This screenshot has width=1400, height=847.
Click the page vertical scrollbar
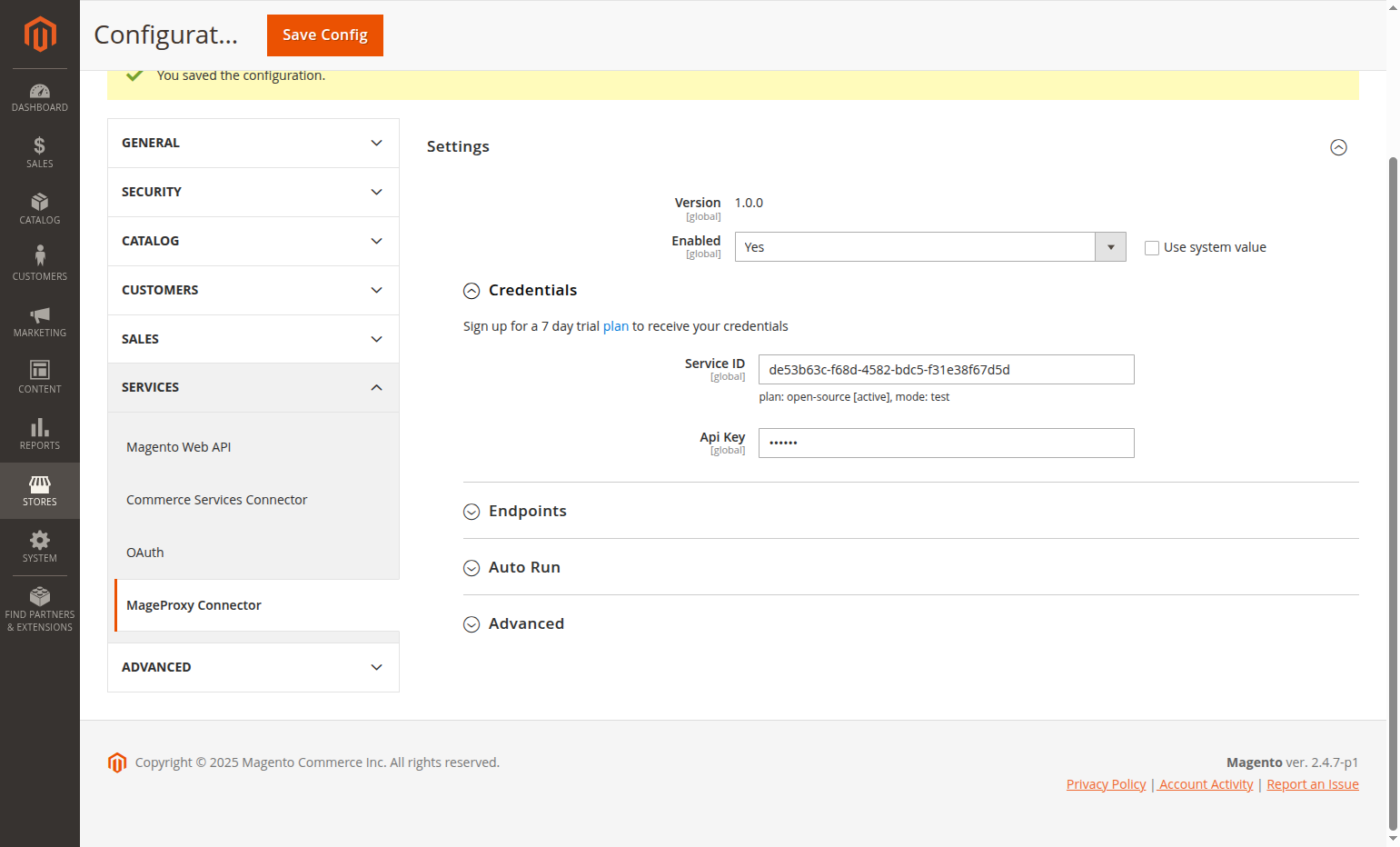pyautogui.click(x=1393, y=495)
